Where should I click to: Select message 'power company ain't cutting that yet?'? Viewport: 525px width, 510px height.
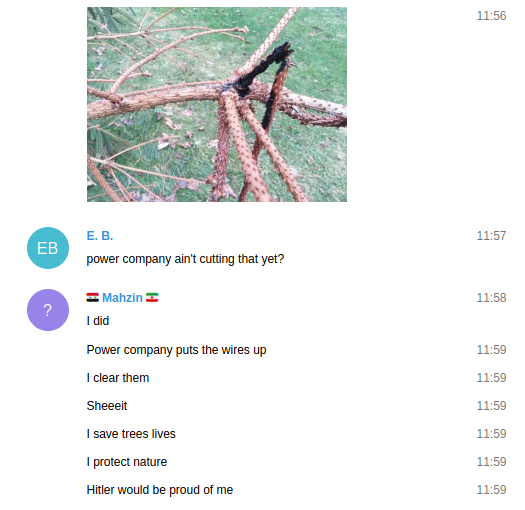pyautogui.click(x=185, y=259)
